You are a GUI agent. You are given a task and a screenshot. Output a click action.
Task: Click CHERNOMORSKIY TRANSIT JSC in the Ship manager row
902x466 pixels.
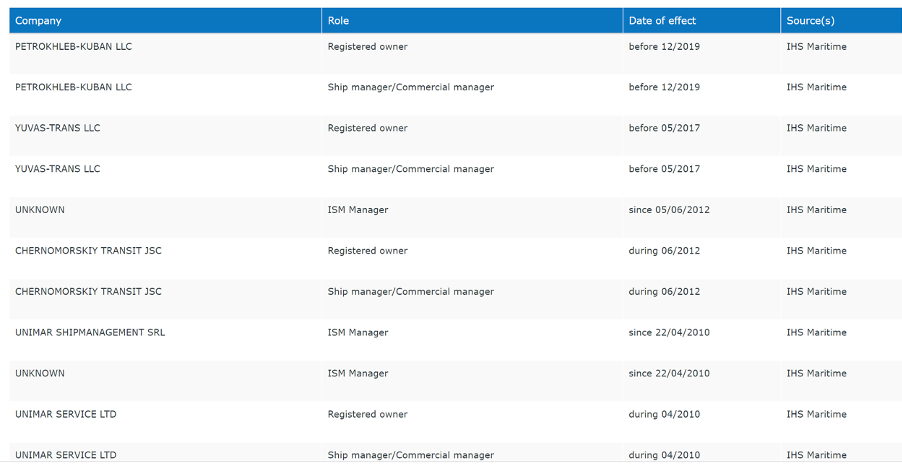(x=88, y=292)
